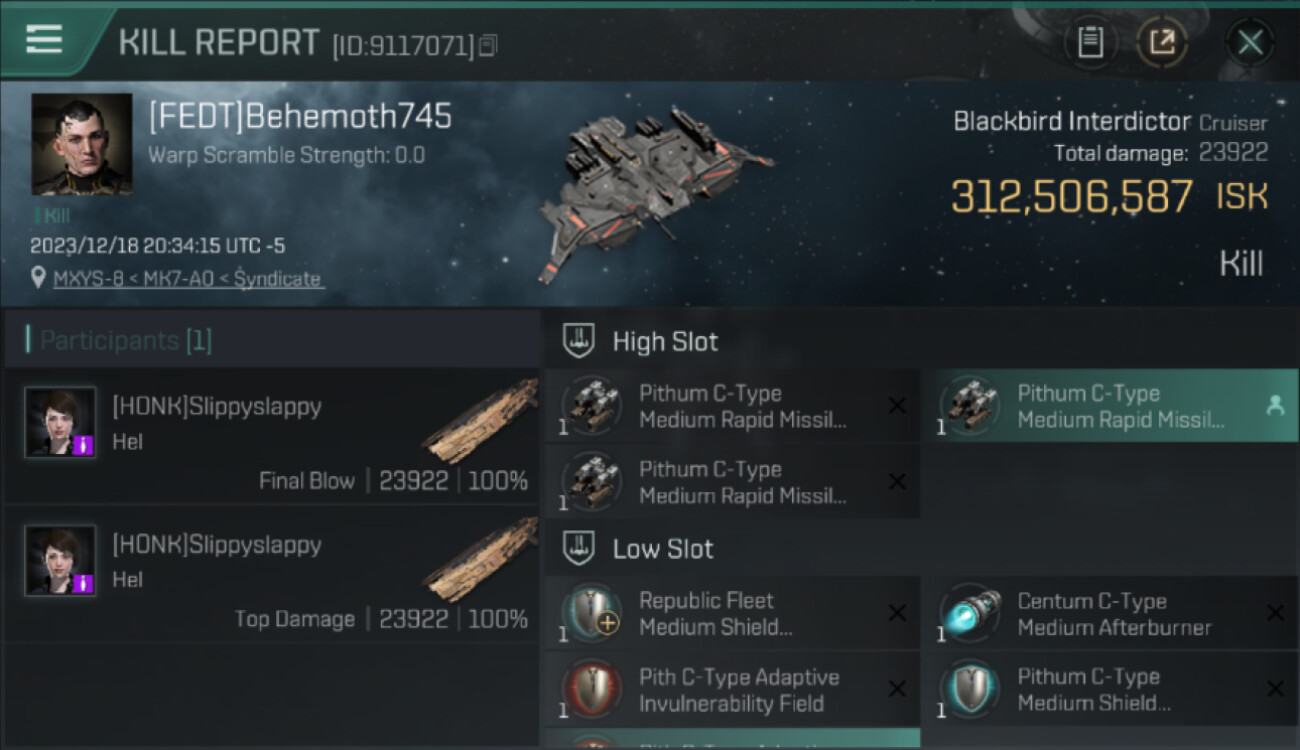Open the MXYS-8 Syndicate location link
The height and width of the screenshot is (750, 1300).
tap(188, 279)
